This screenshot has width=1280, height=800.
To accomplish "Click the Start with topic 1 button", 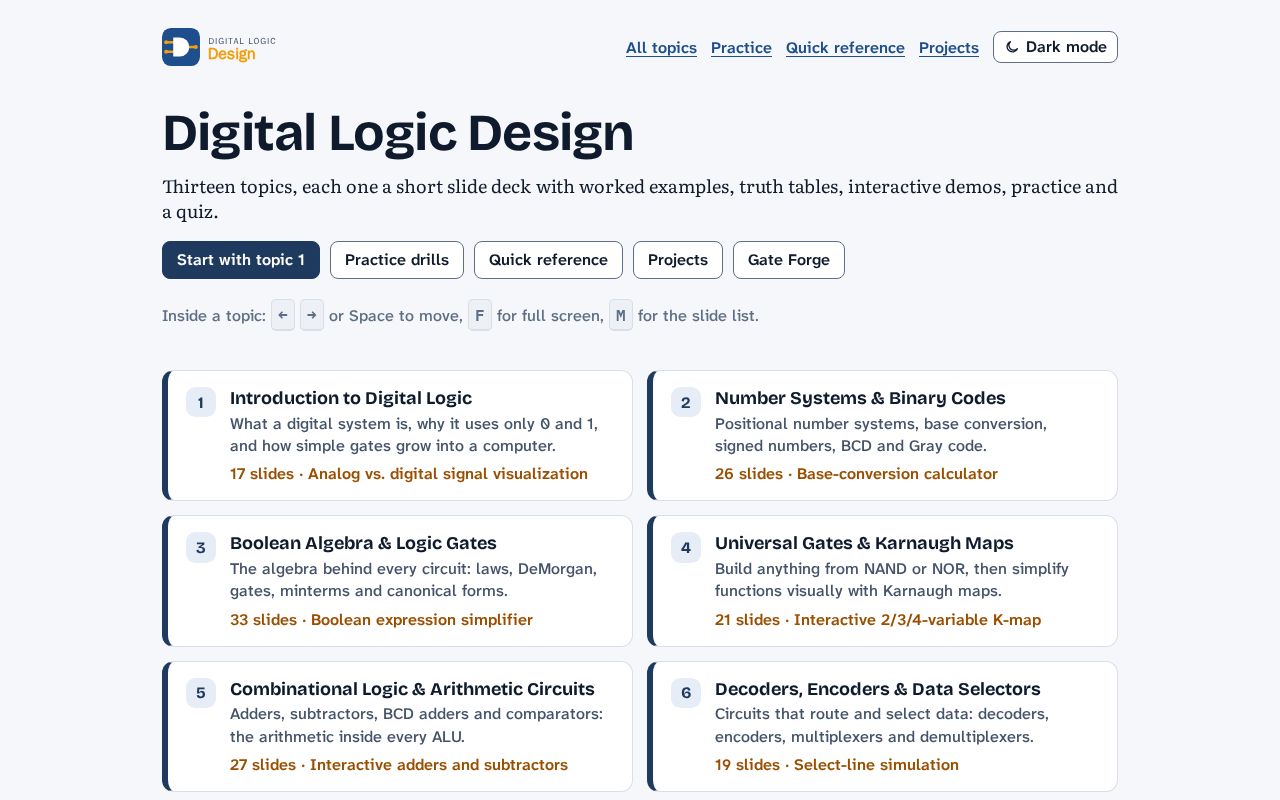I will 241,260.
